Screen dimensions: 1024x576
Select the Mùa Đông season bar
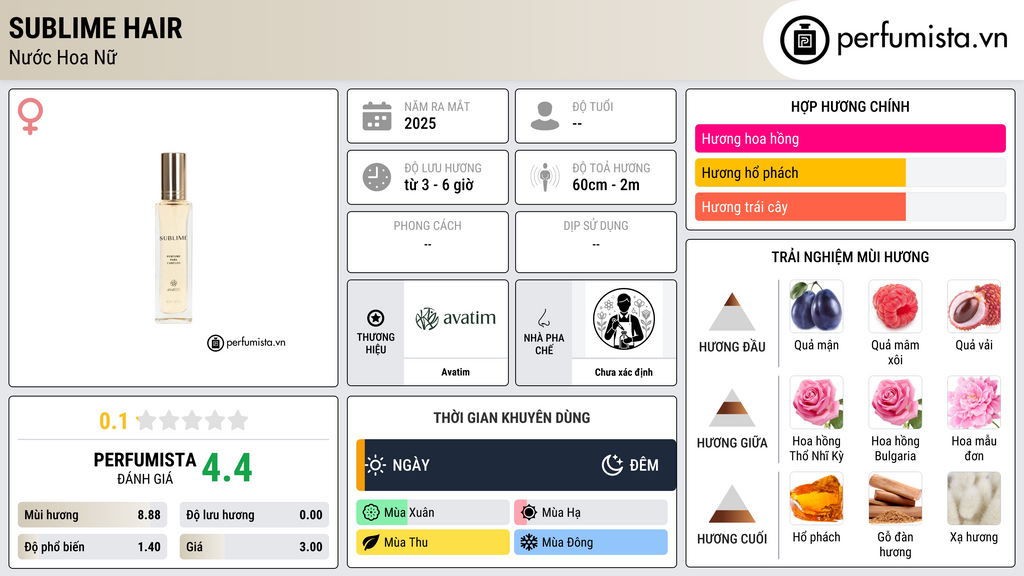click(x=590, y=542)
